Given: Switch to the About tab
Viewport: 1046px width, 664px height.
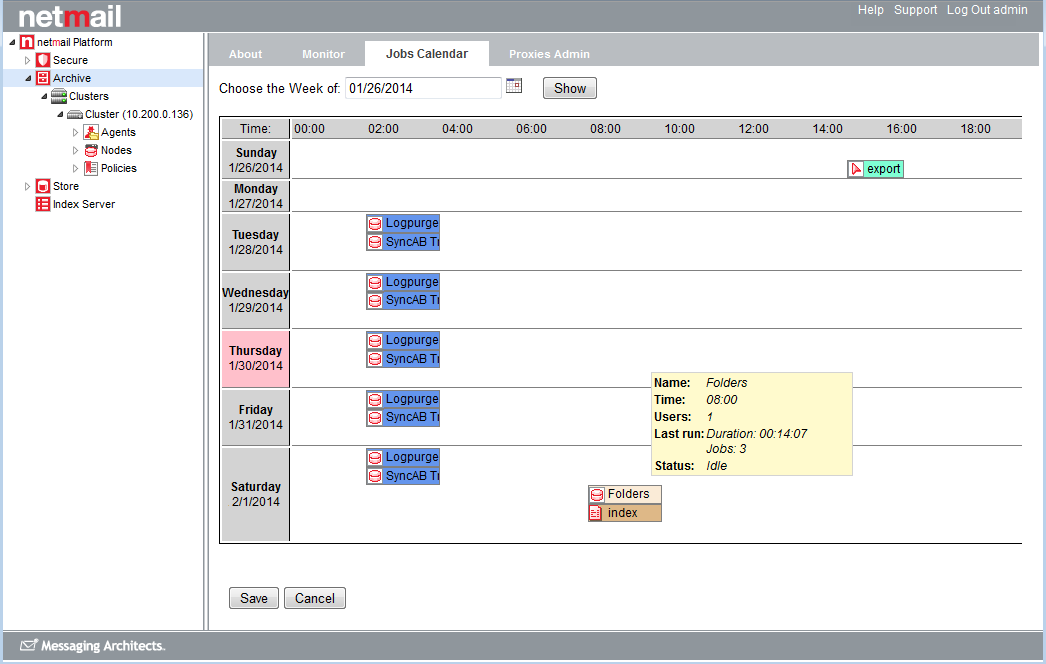Looking at the screenshot, I should pyautogui.click(x=245, y=54).
